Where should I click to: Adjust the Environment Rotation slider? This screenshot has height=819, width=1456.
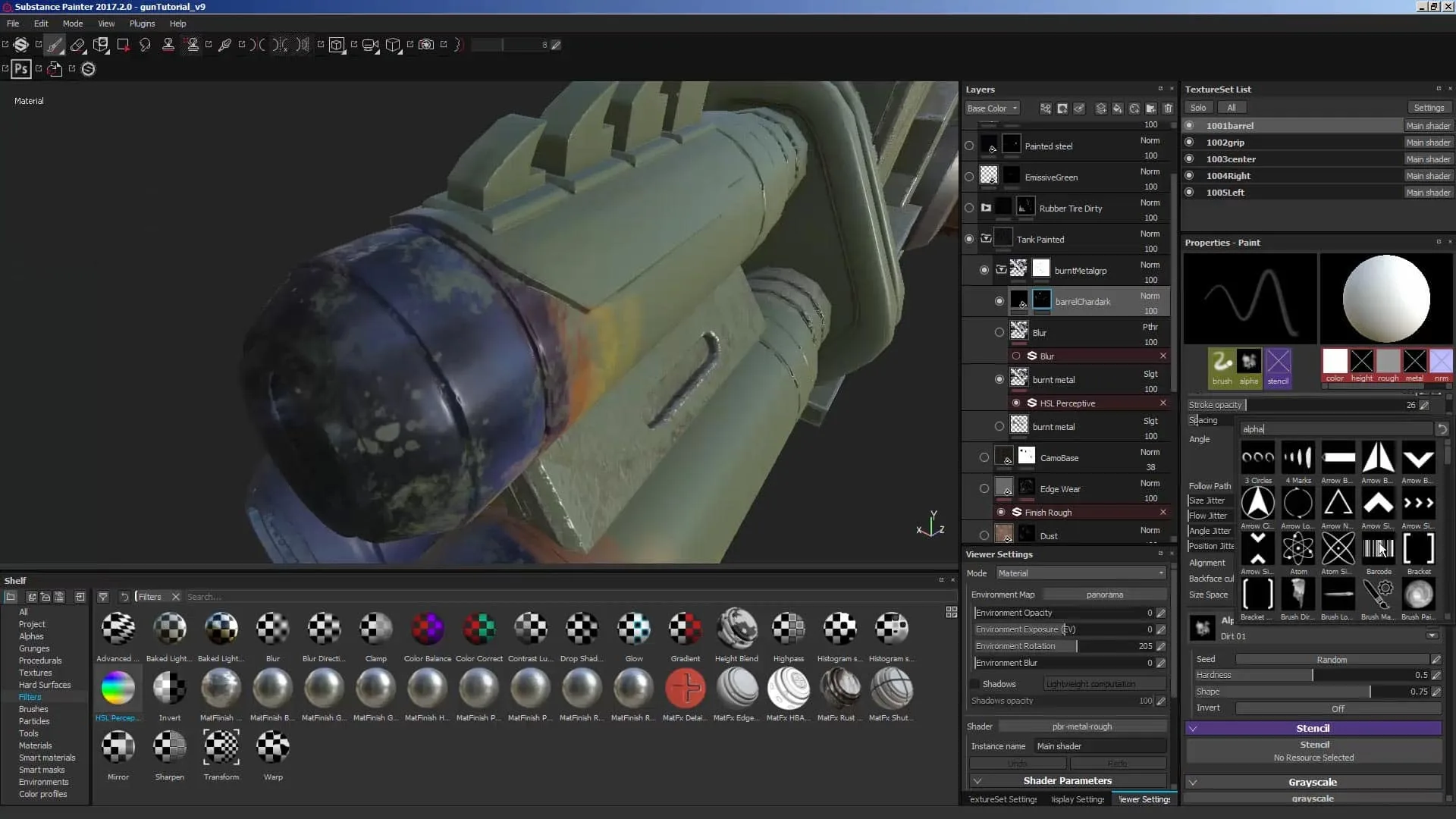point(1063,646)
